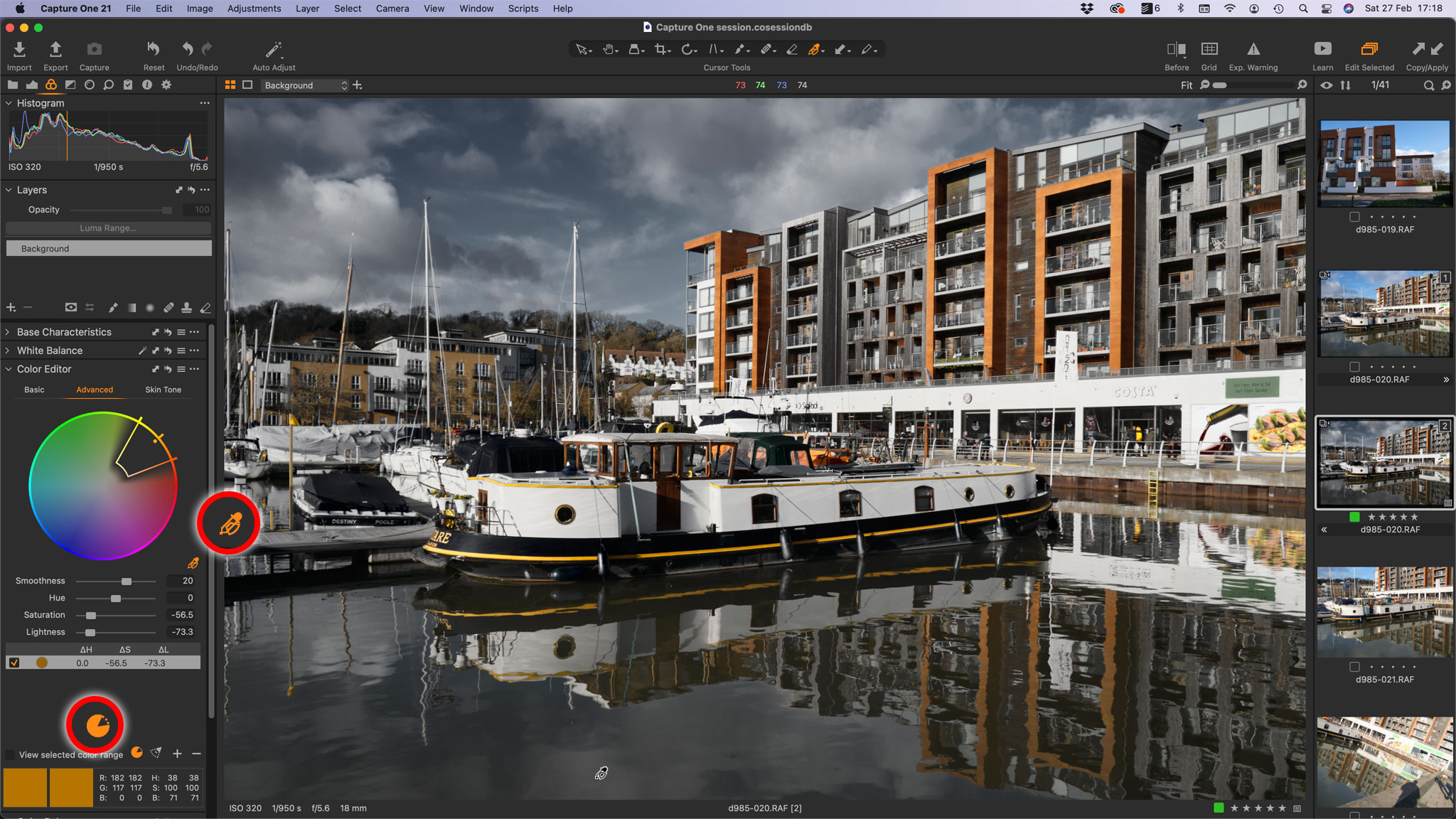Collapse the Histogram panel
1456x819 pixels.
[x=9, y=103]
